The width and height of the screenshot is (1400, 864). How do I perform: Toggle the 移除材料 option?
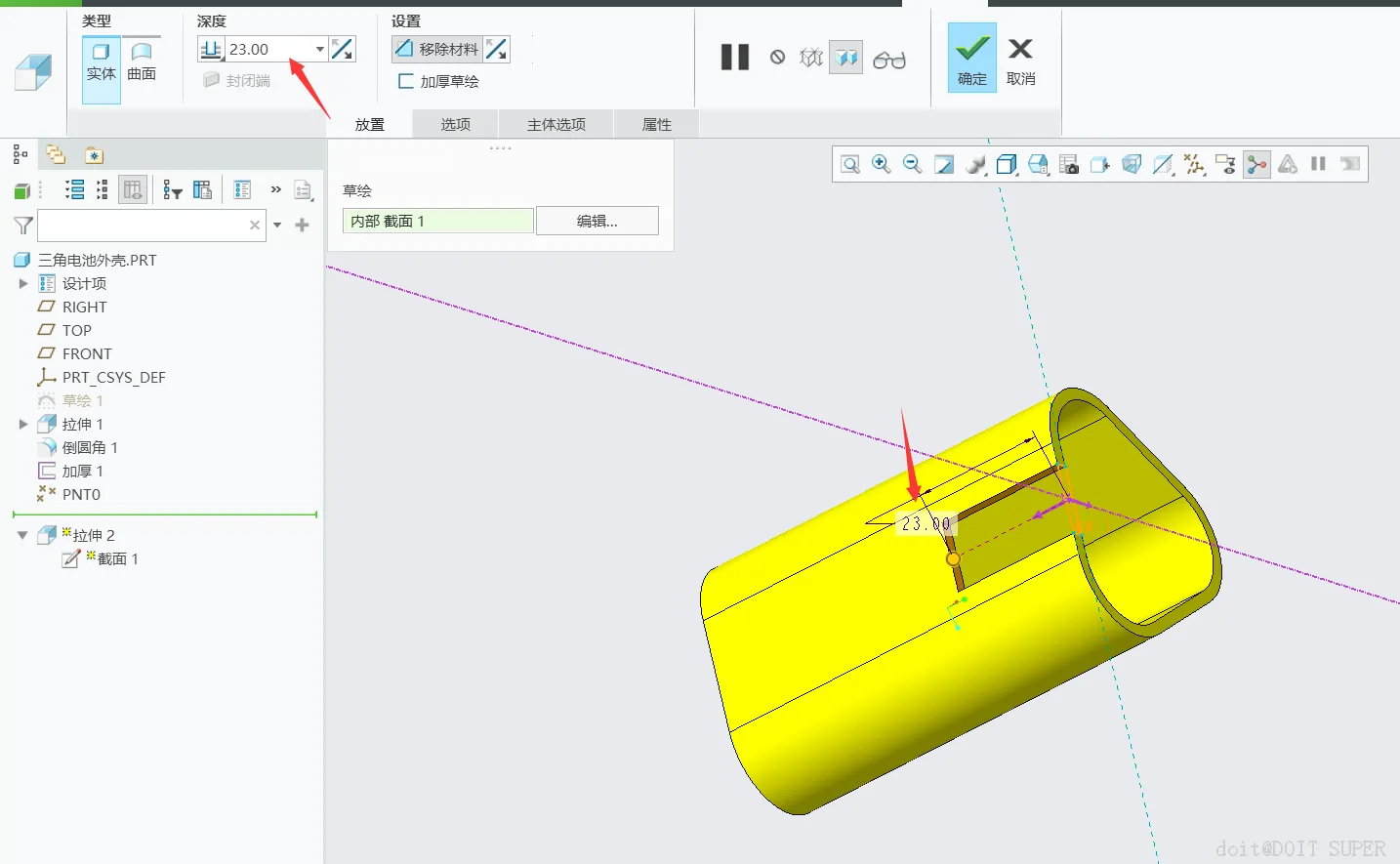(x=437, y=49)
